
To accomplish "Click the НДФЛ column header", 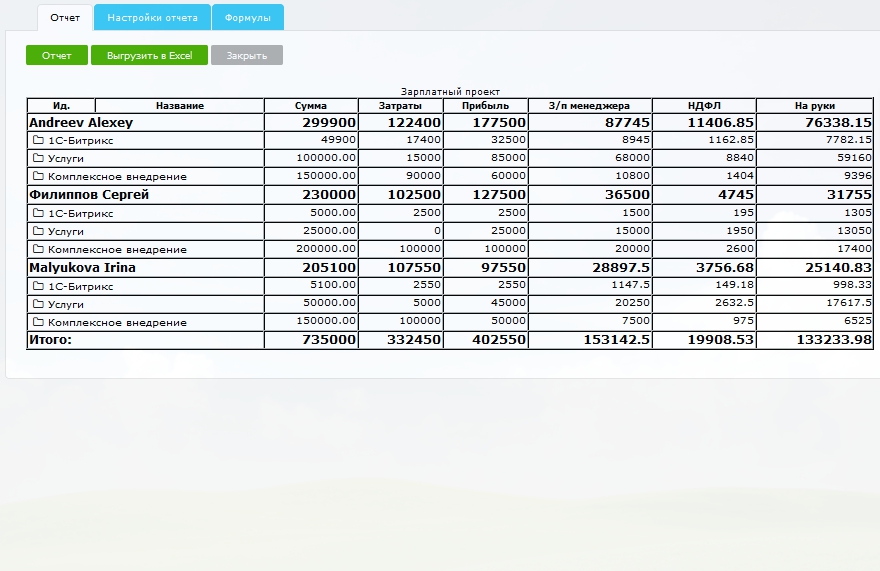I will (704, 106).
